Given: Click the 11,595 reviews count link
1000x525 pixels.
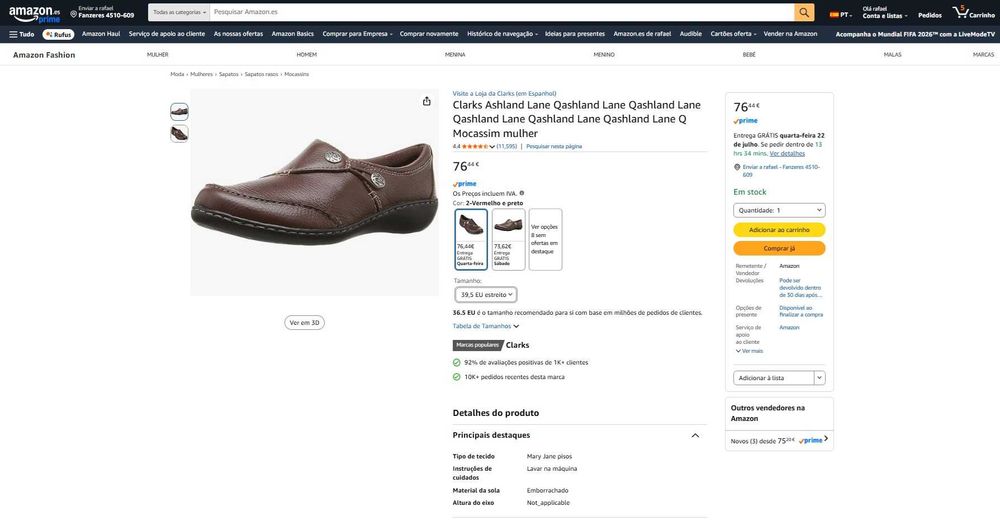Looking at the screenshot, I should click(506, 147).
